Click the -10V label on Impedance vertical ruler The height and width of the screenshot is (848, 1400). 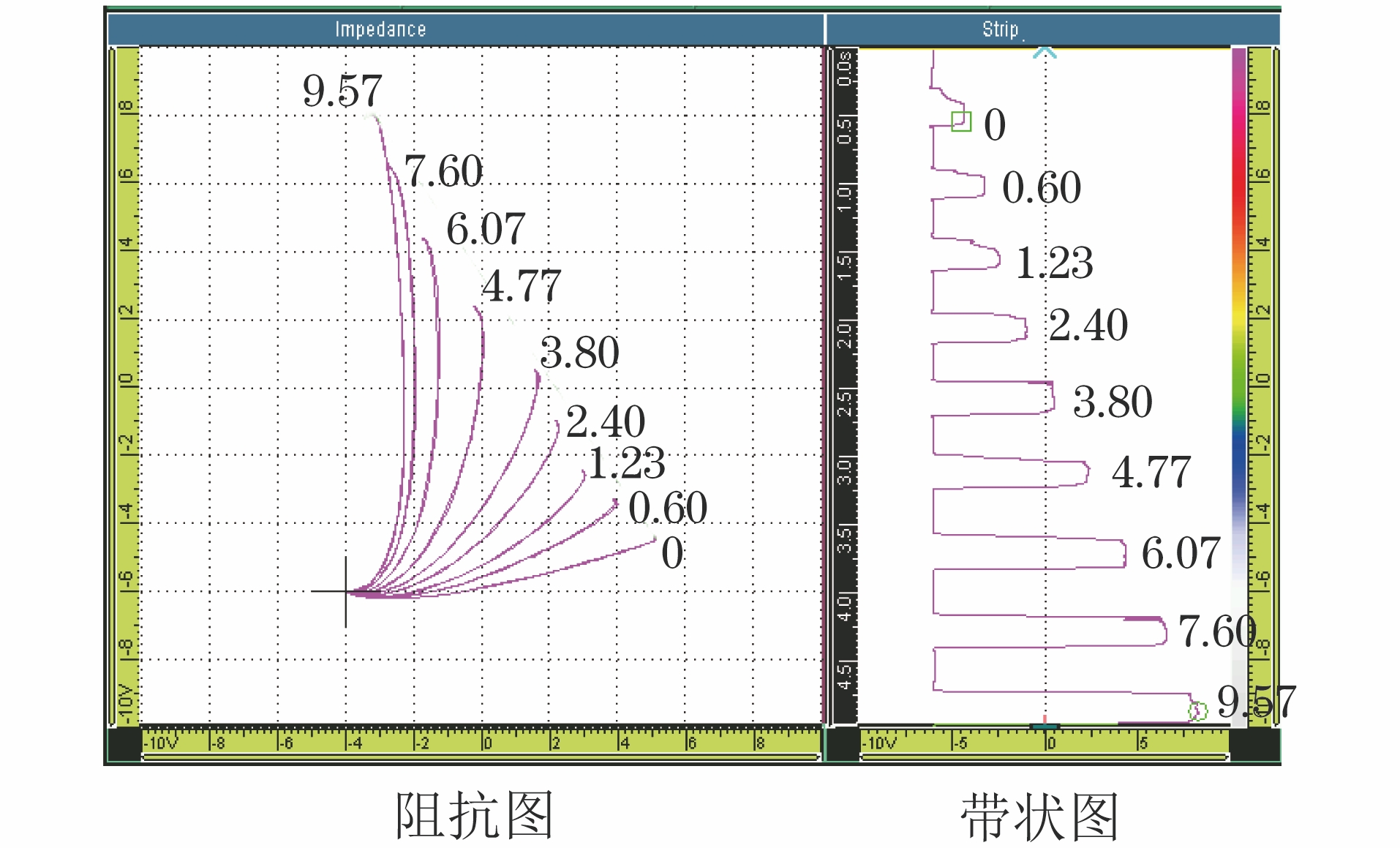126,704
